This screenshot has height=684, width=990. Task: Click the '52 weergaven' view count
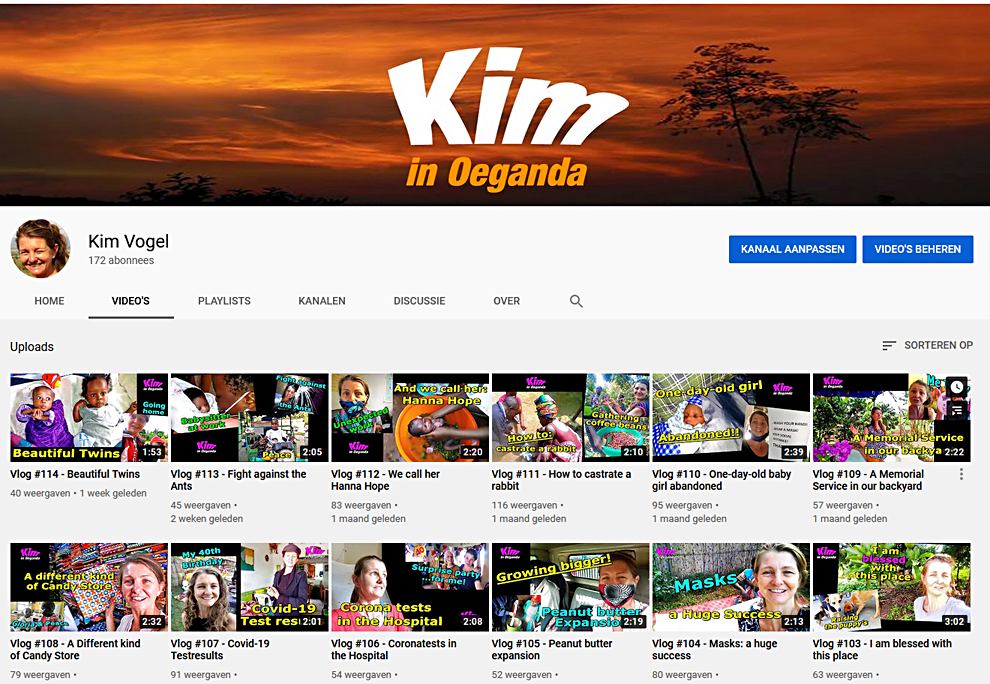coord(522,675)
